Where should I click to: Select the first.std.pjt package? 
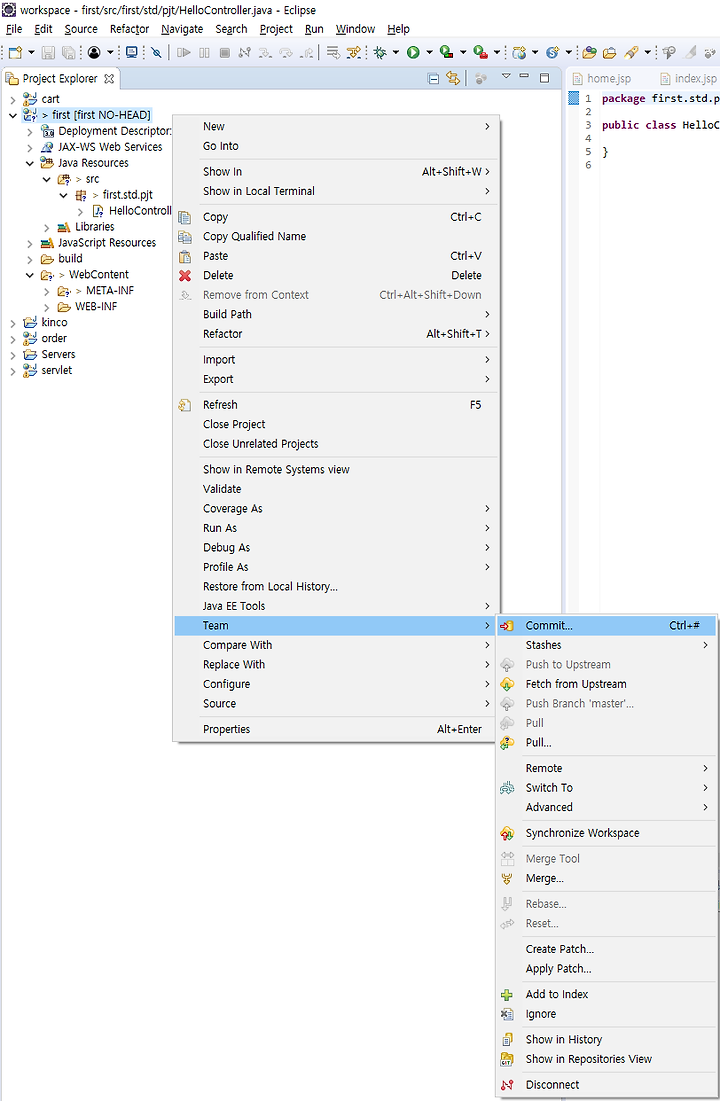127,195
